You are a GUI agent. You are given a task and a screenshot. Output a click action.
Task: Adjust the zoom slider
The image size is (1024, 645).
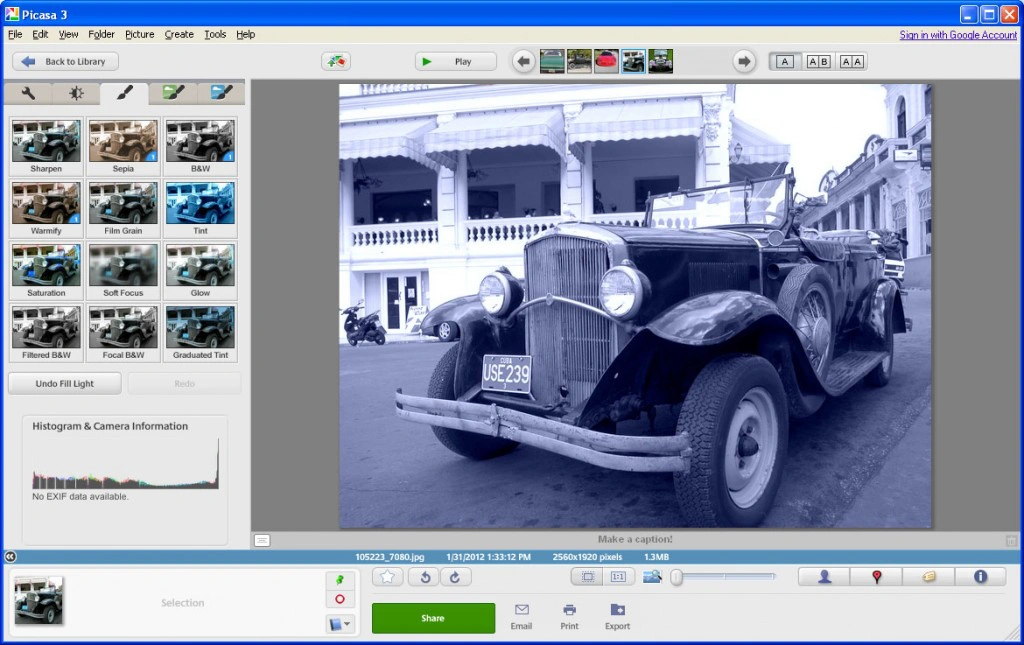[724, 576]
